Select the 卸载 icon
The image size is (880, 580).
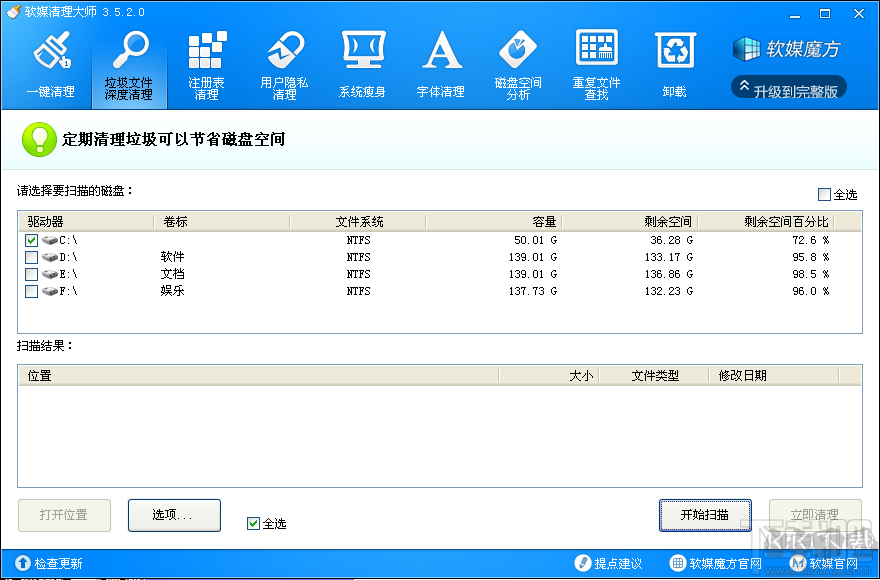[x=673, y=63]
